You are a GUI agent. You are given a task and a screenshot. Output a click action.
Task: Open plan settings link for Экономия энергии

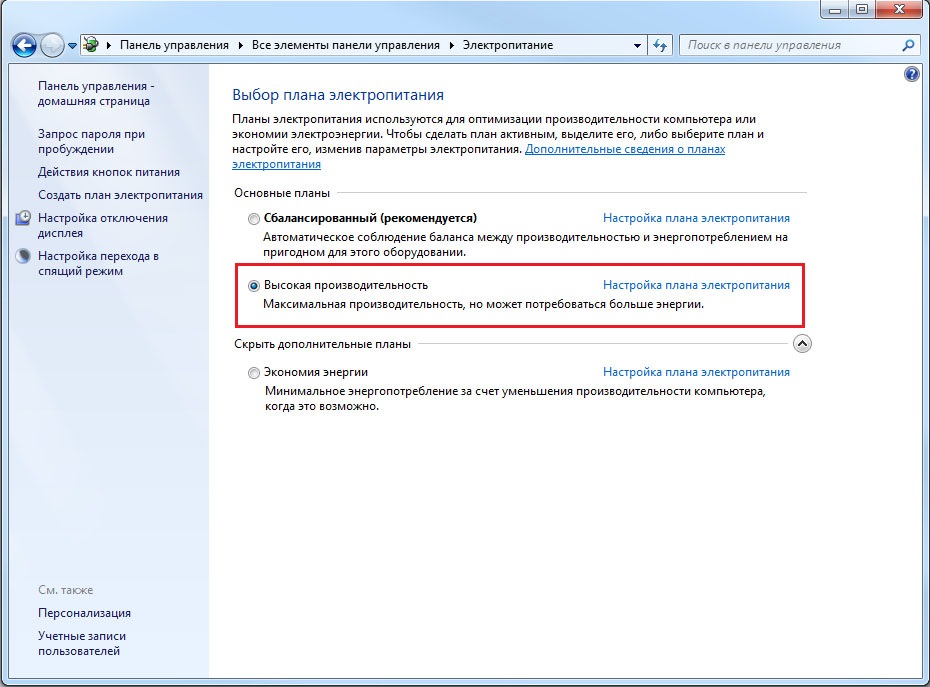(x=696, y=373)
